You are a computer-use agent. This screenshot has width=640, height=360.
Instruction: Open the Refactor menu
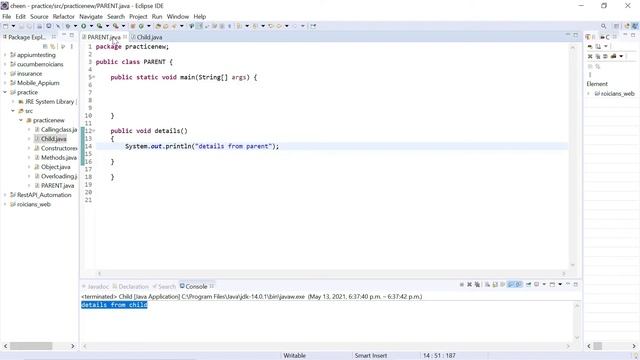click(x=64, y=17)
